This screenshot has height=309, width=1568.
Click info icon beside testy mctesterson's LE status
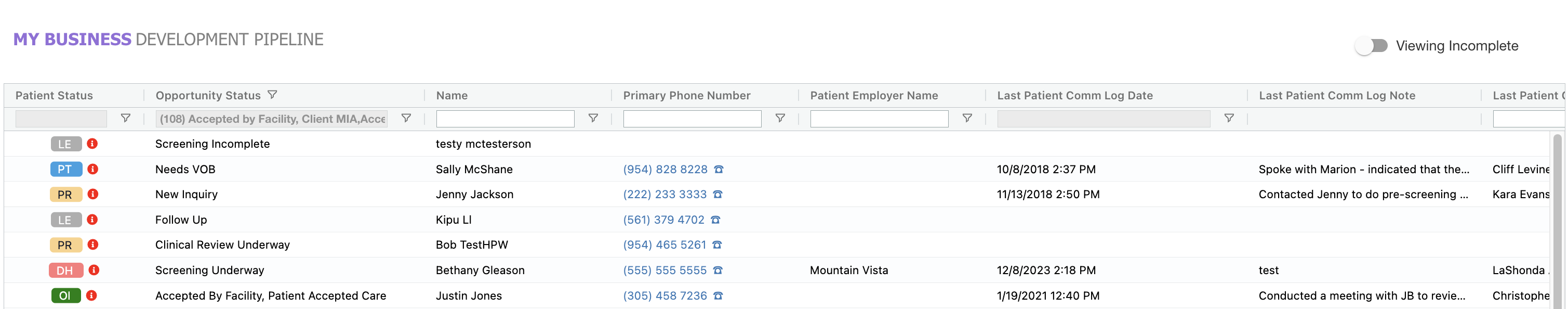coord(92,144)
